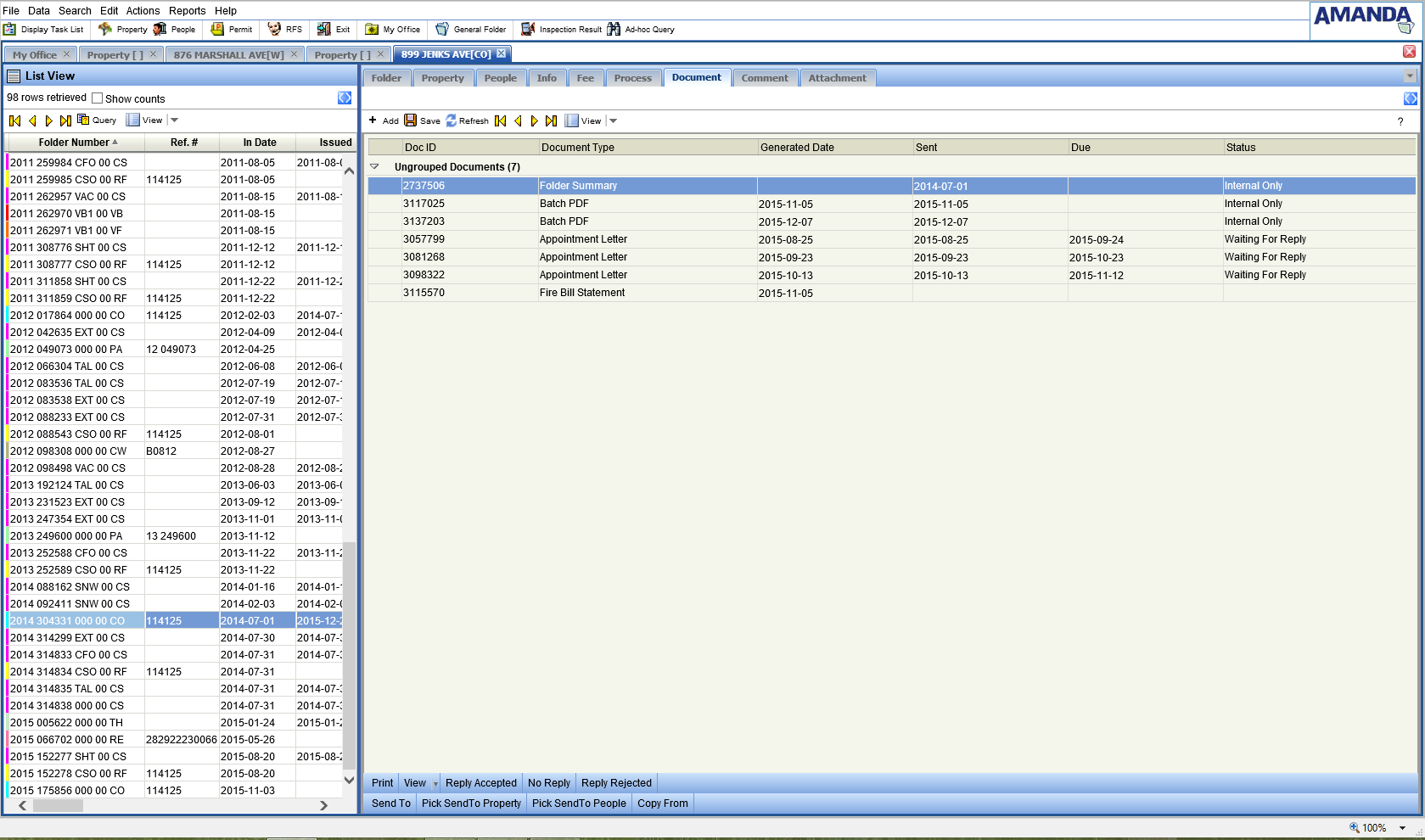Add a new document
This screenshot has width=1425, height=840.
pos(383,120)
